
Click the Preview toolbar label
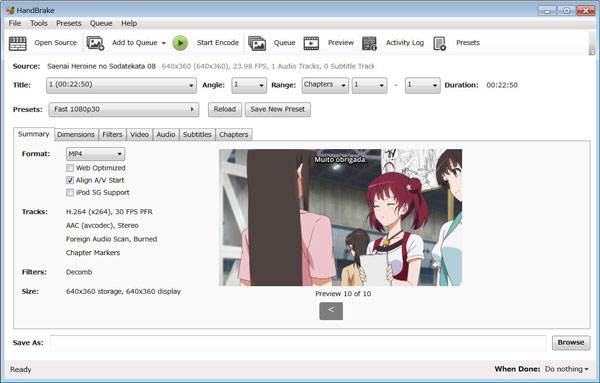pos(341,43)
